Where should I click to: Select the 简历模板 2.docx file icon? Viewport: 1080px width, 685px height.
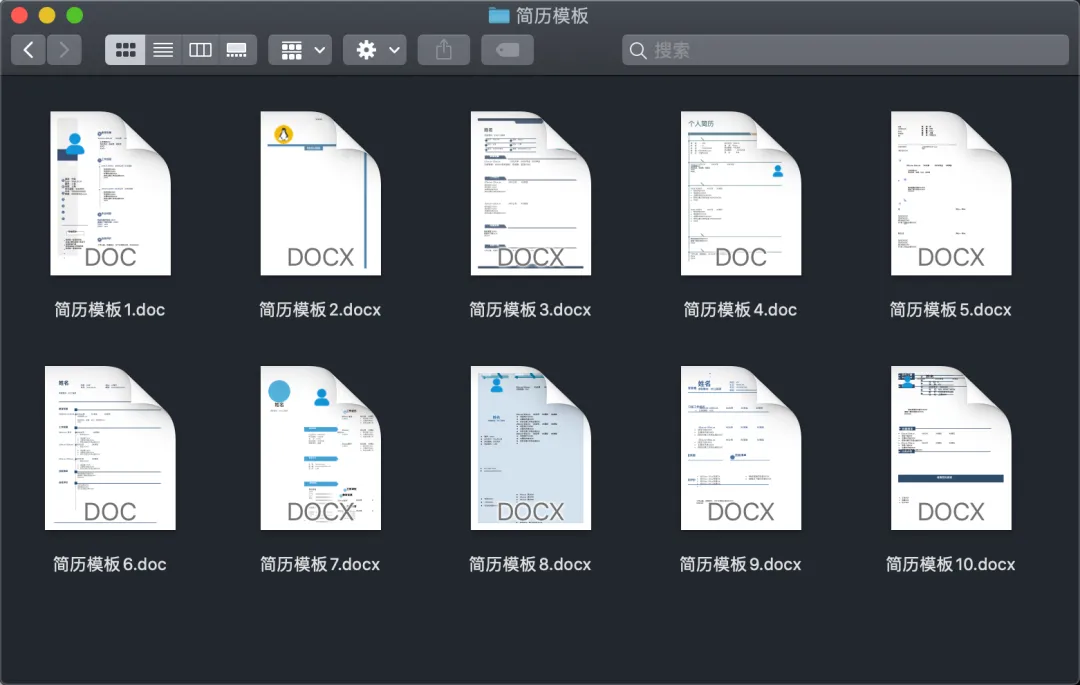(x=320, y=193)
